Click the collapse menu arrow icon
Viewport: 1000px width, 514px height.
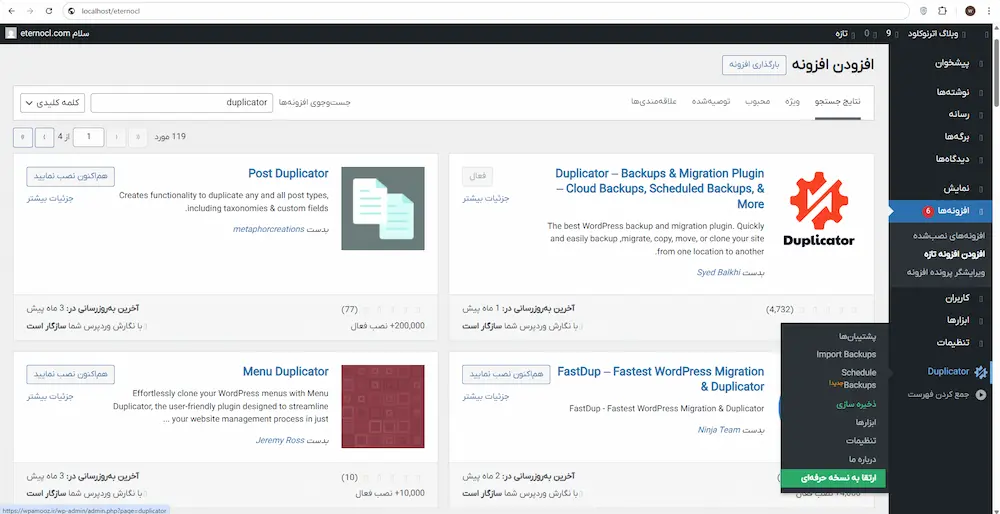click(981, 395)
